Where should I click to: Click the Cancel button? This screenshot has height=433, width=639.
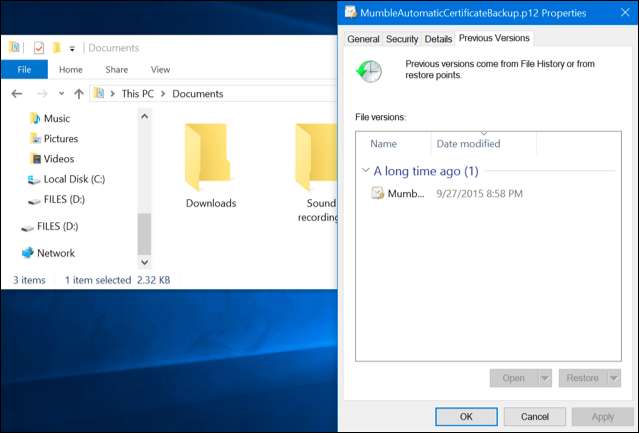pos(535,416)
